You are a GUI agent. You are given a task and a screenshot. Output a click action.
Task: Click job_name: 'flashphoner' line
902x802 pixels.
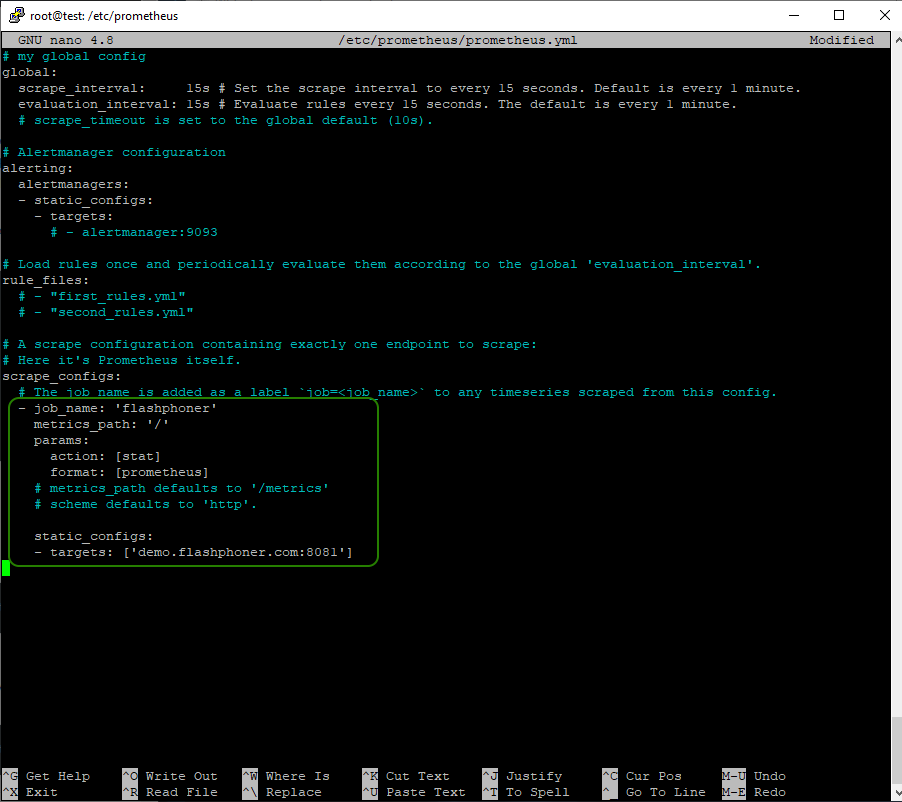(117, 408)
